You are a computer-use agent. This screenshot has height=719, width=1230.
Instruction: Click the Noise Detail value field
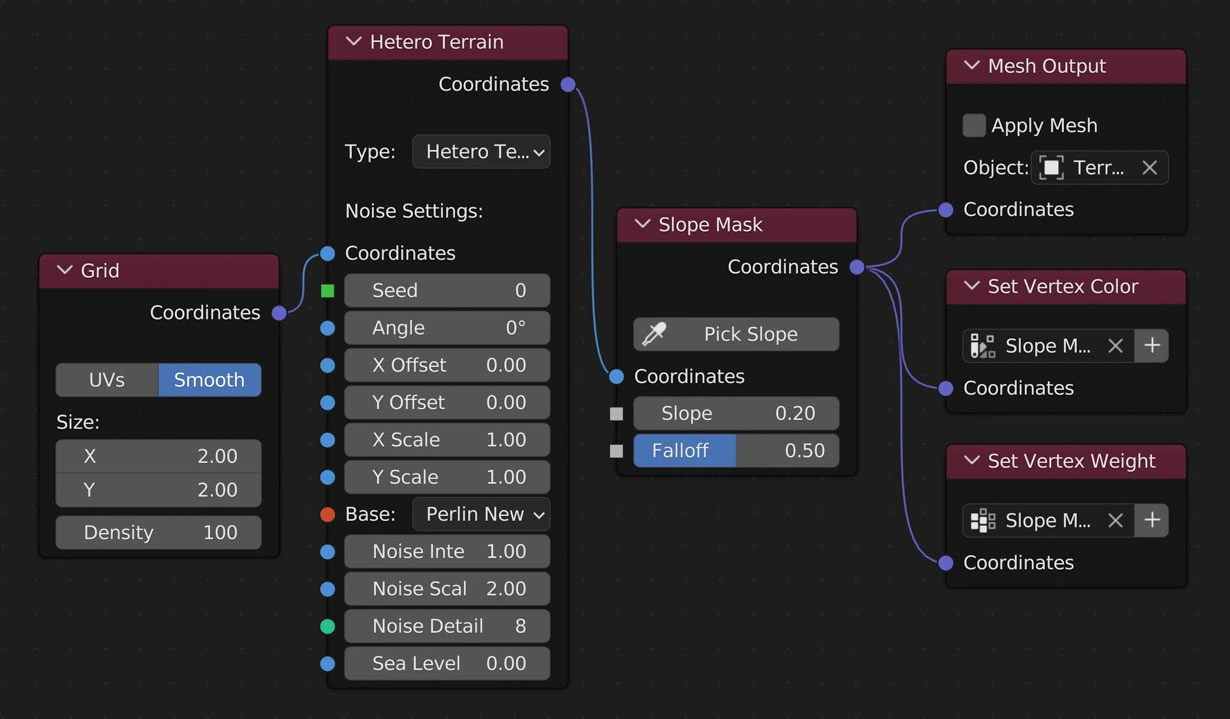(447, 627)
